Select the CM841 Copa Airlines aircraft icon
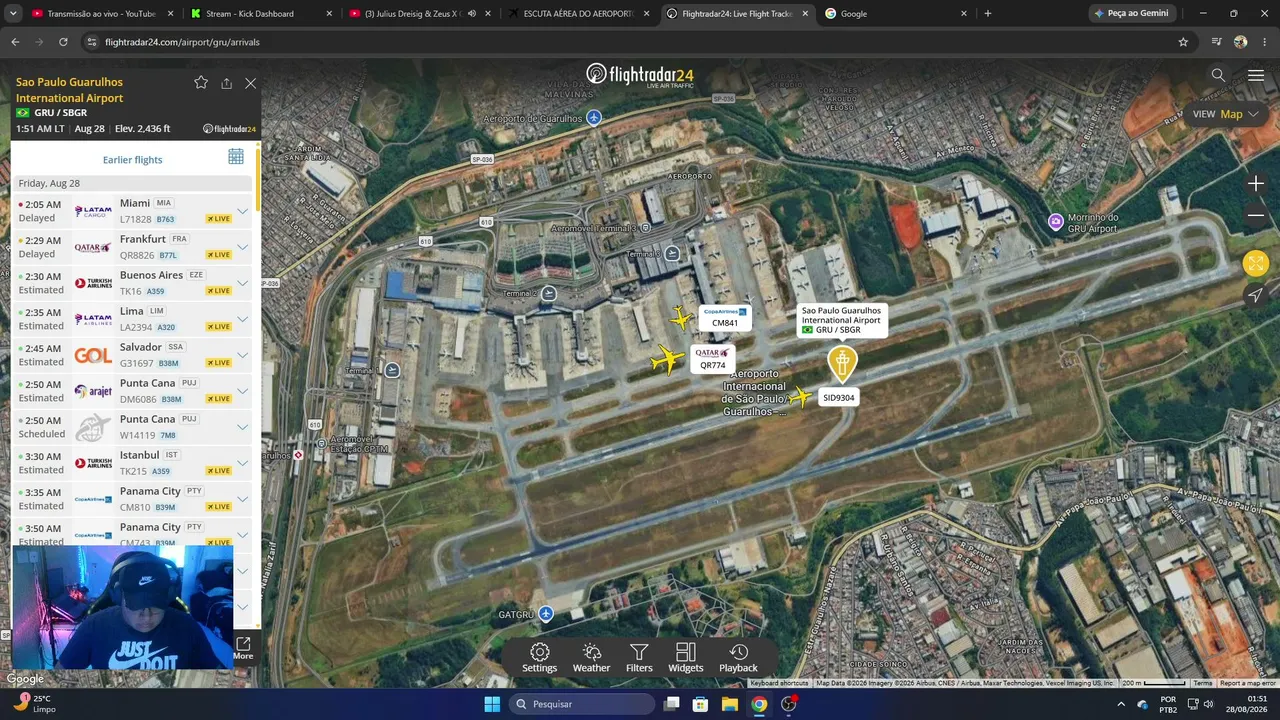This screenshot has height=720, width=1280. pos(681,320)
